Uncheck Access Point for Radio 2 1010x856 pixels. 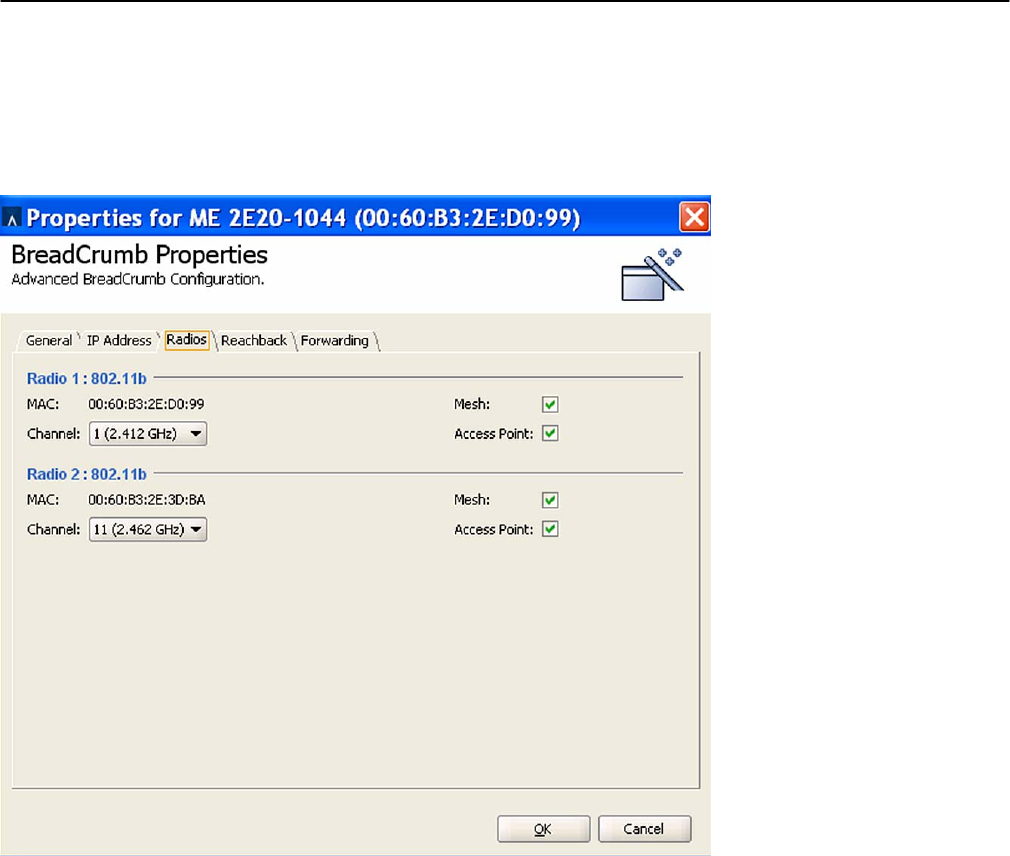pos(550,529)
